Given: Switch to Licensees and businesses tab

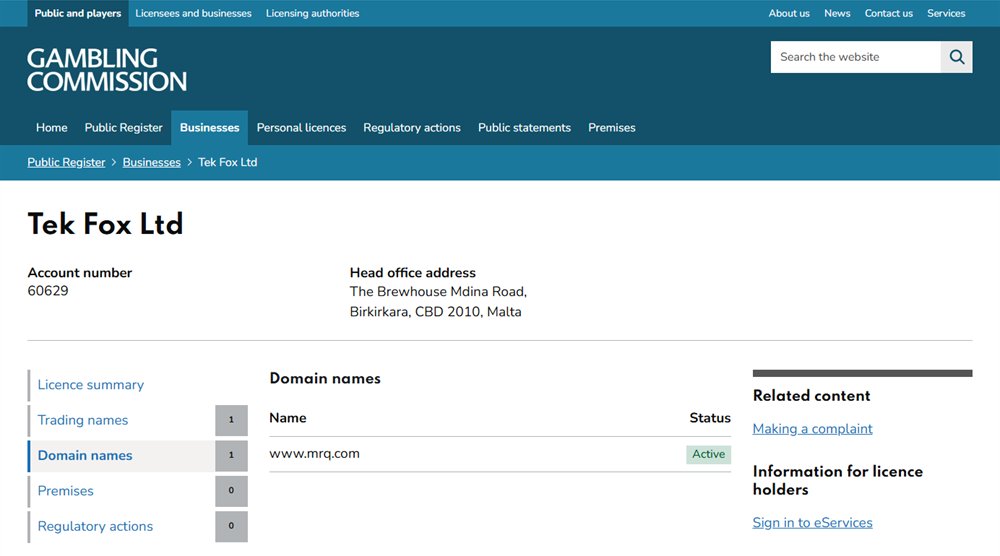Looking at the screenshot, I should click(x=193, y=13).
